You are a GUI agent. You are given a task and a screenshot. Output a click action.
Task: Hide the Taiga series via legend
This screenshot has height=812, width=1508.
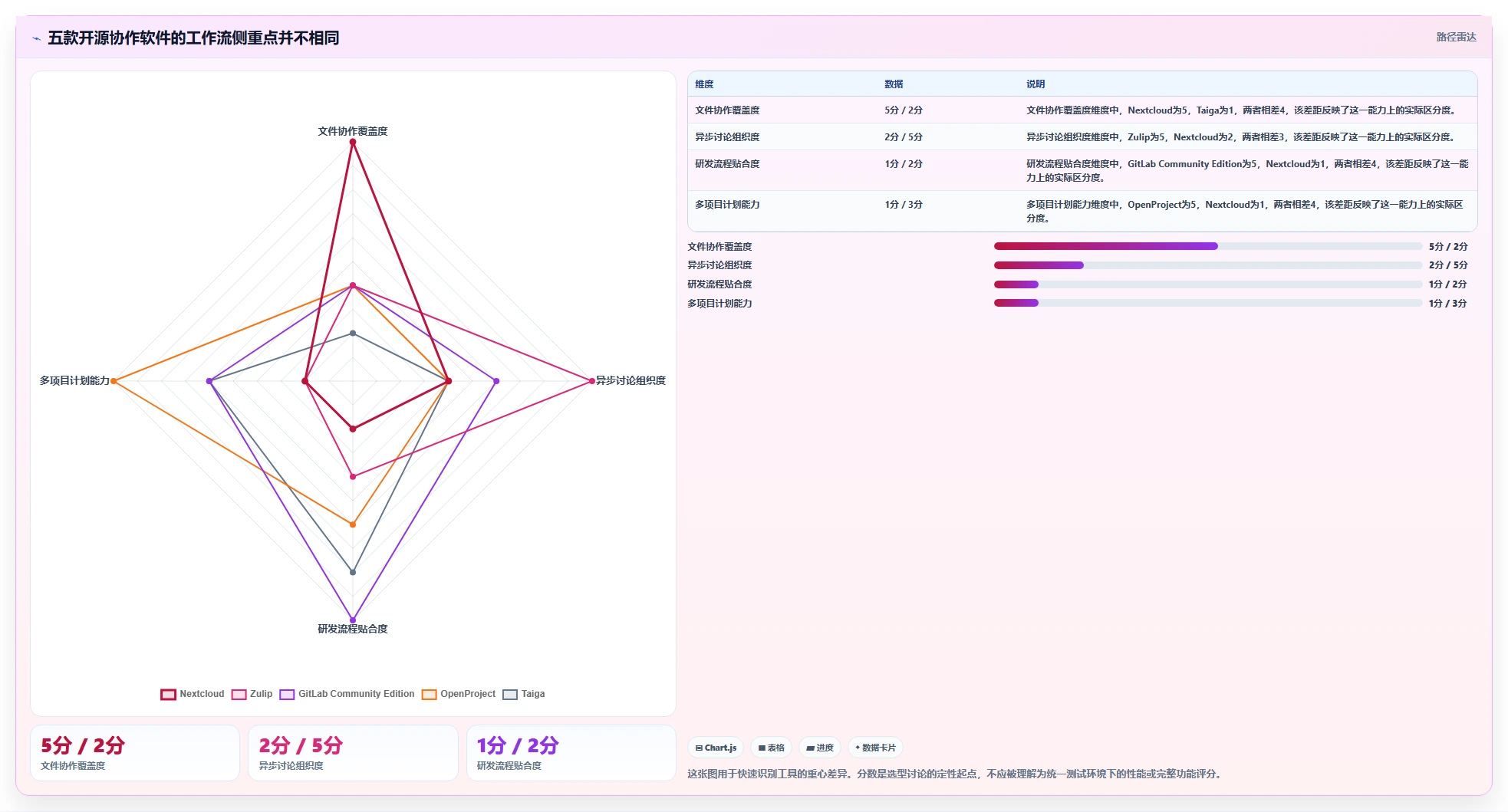click(524, 694)
